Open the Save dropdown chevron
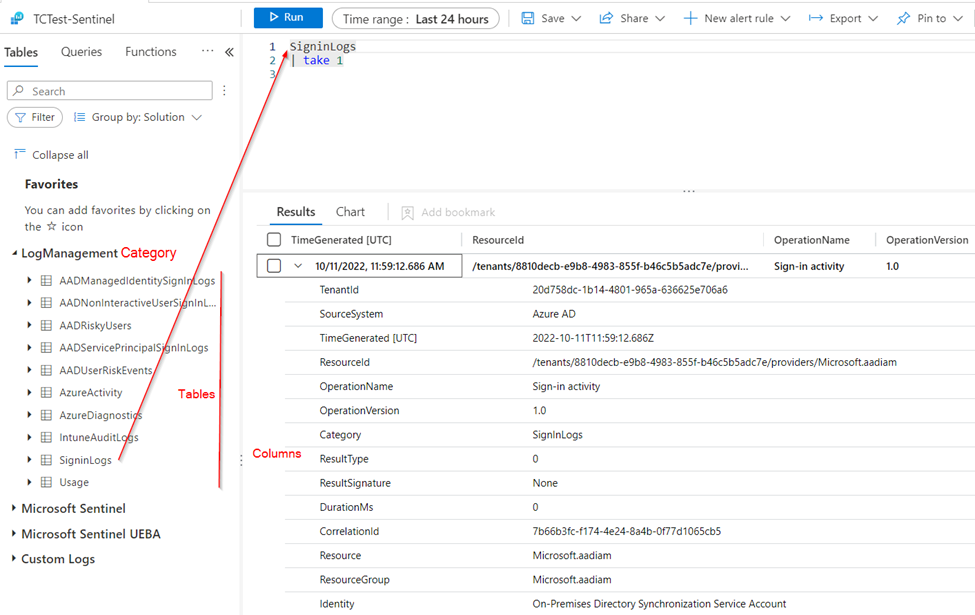The width and height of the screenshot is (975, 615). pos(576,19)
